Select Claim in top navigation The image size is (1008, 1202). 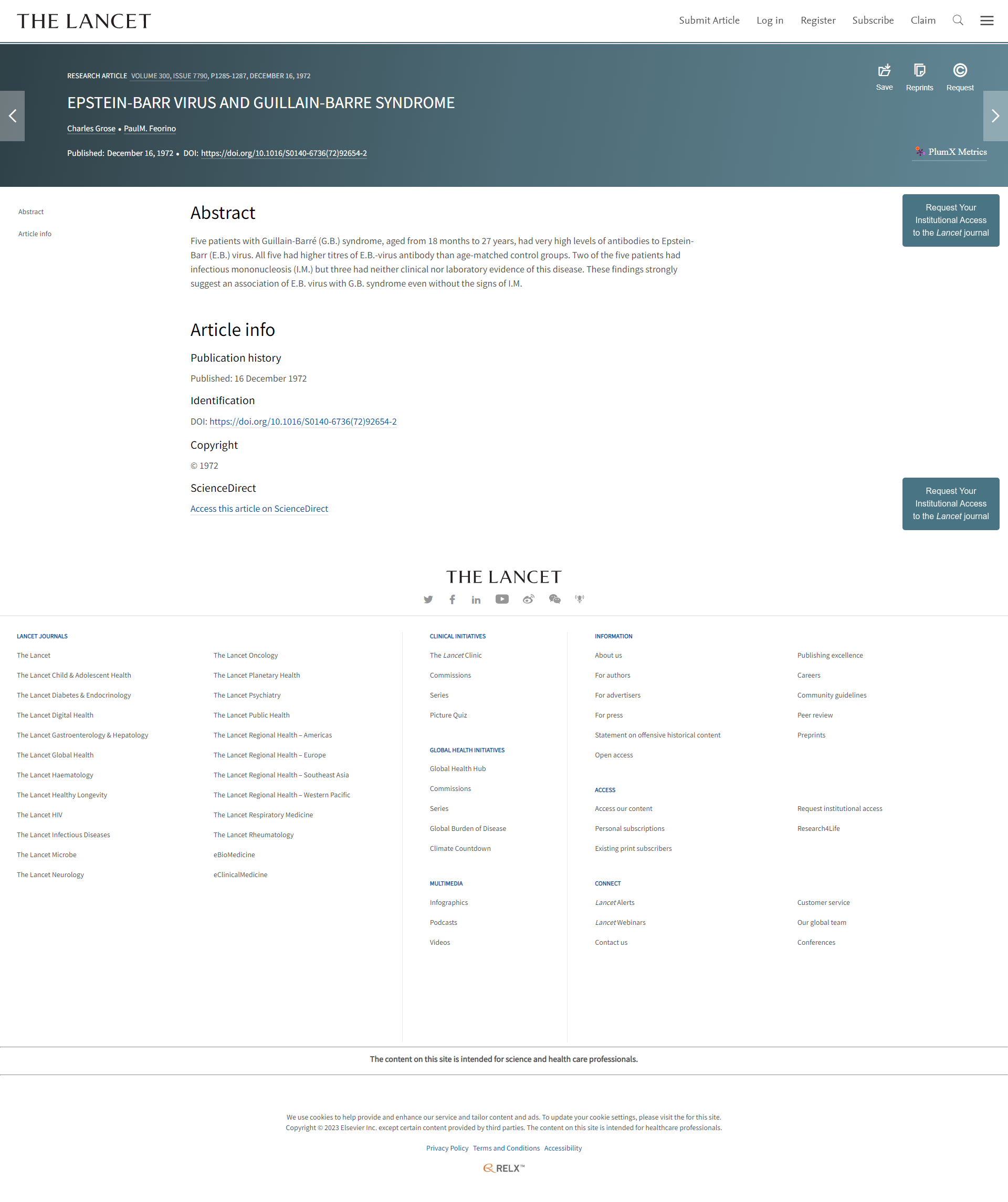point(923,20)
